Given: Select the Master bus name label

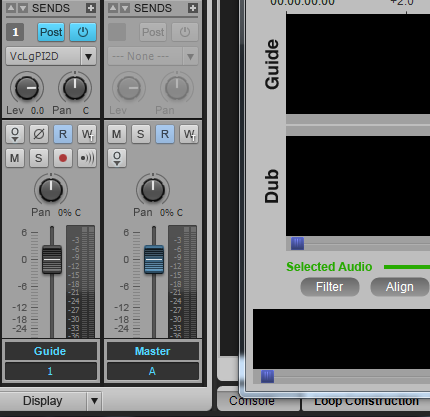Looking at the screenshot, I should pos(153,351).
